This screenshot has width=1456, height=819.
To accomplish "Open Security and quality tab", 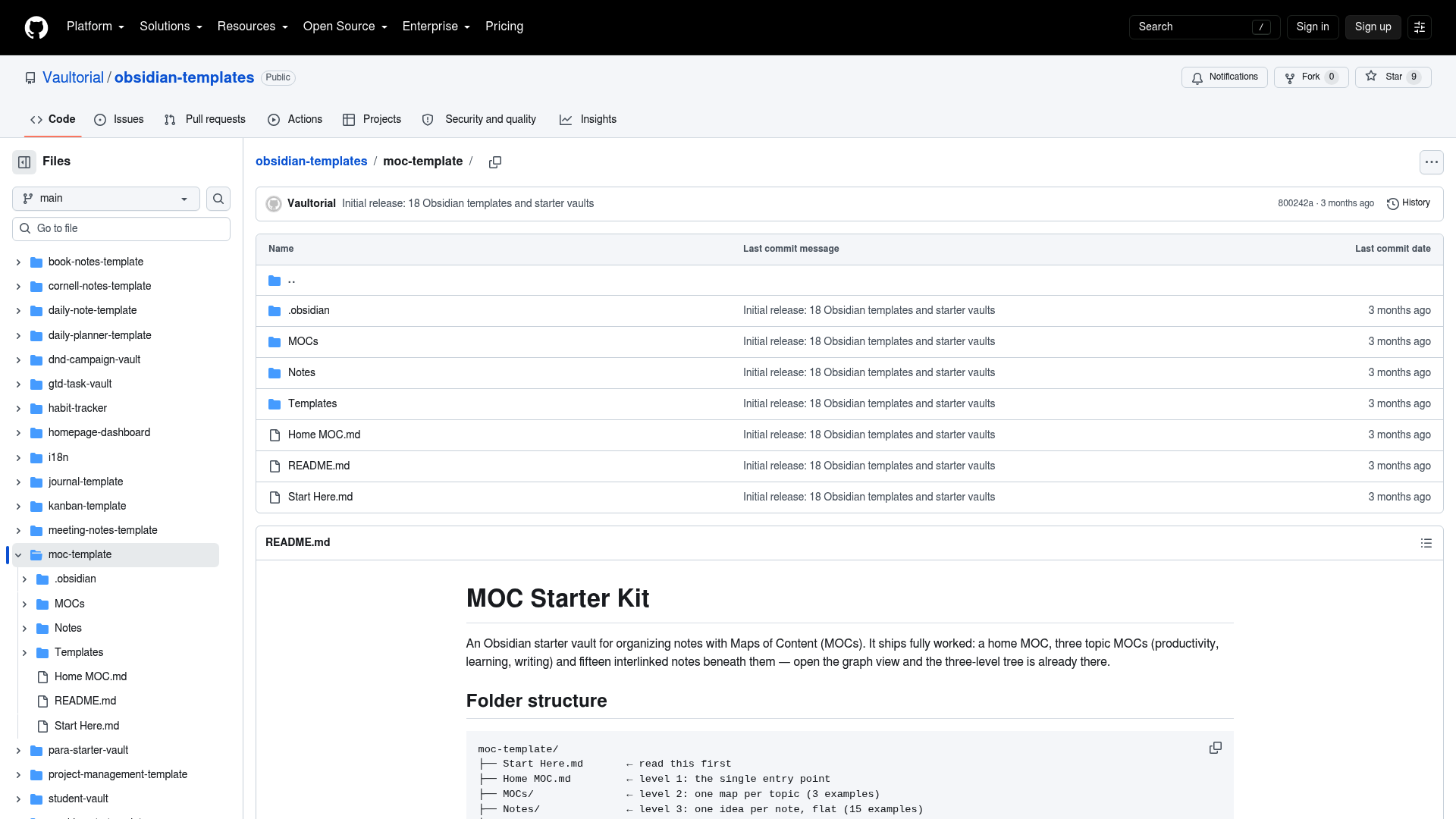I will [479, 120].
